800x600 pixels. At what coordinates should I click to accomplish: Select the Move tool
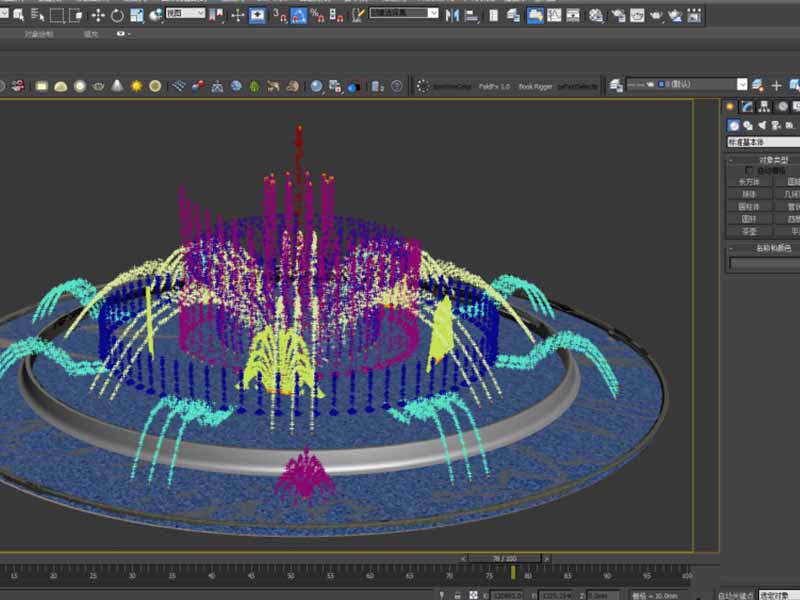[98, 12]
